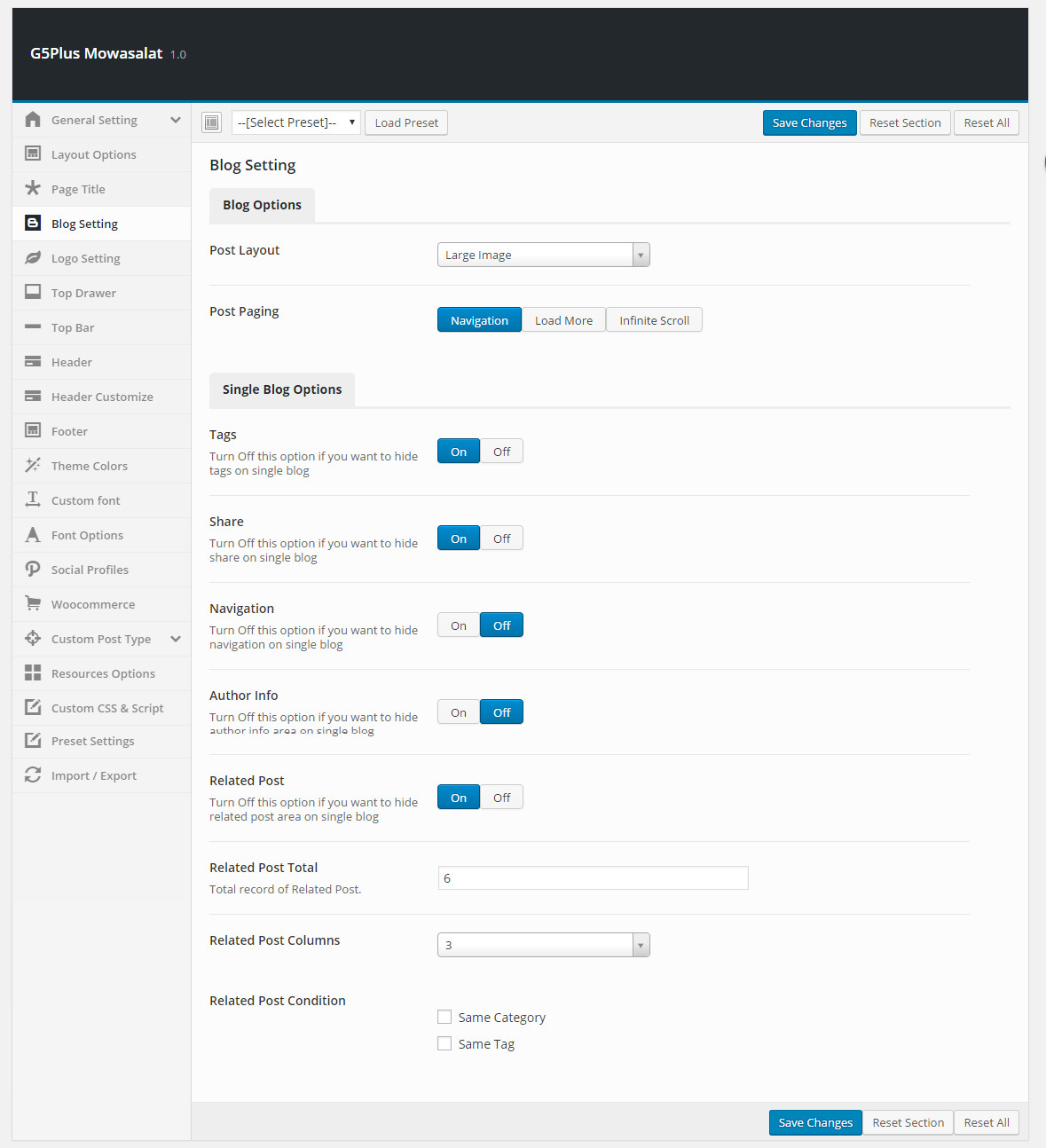Screen dimensions: 1046x1148
Task: Click top Save Changes button
Action: pyautogui.click(x=810, y=122)
